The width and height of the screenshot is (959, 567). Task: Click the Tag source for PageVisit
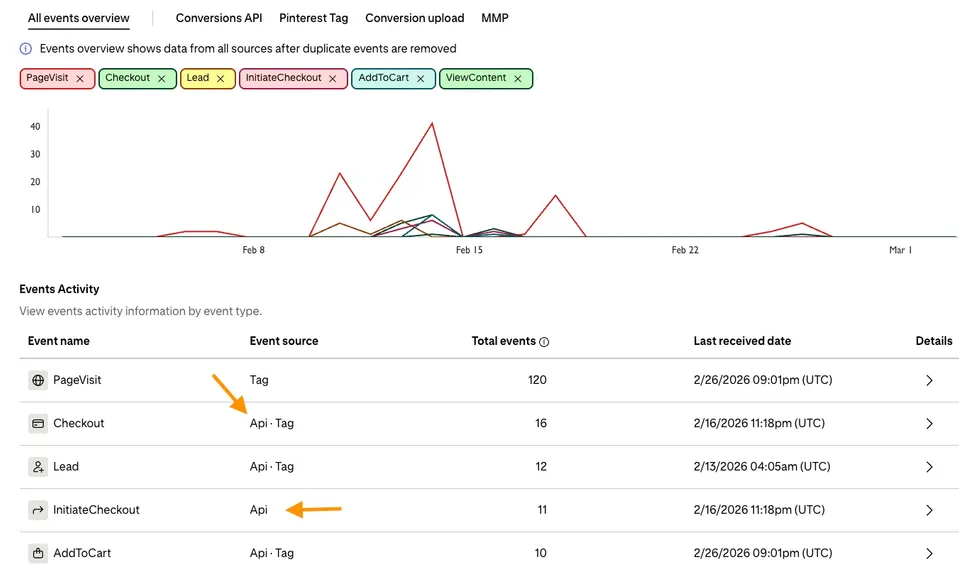259,380
